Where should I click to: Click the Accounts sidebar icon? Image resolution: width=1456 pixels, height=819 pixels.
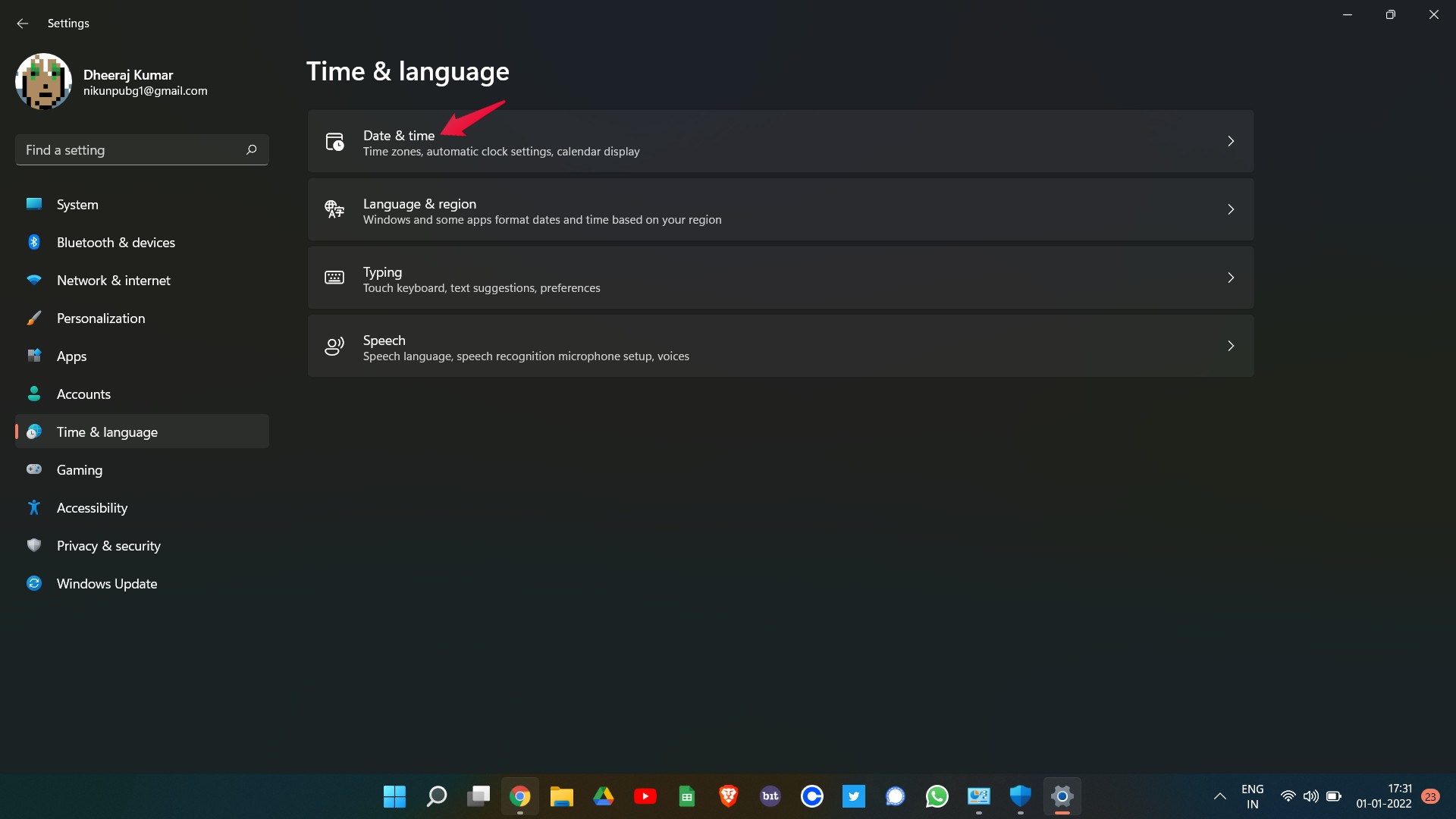[x=34, y=393]
